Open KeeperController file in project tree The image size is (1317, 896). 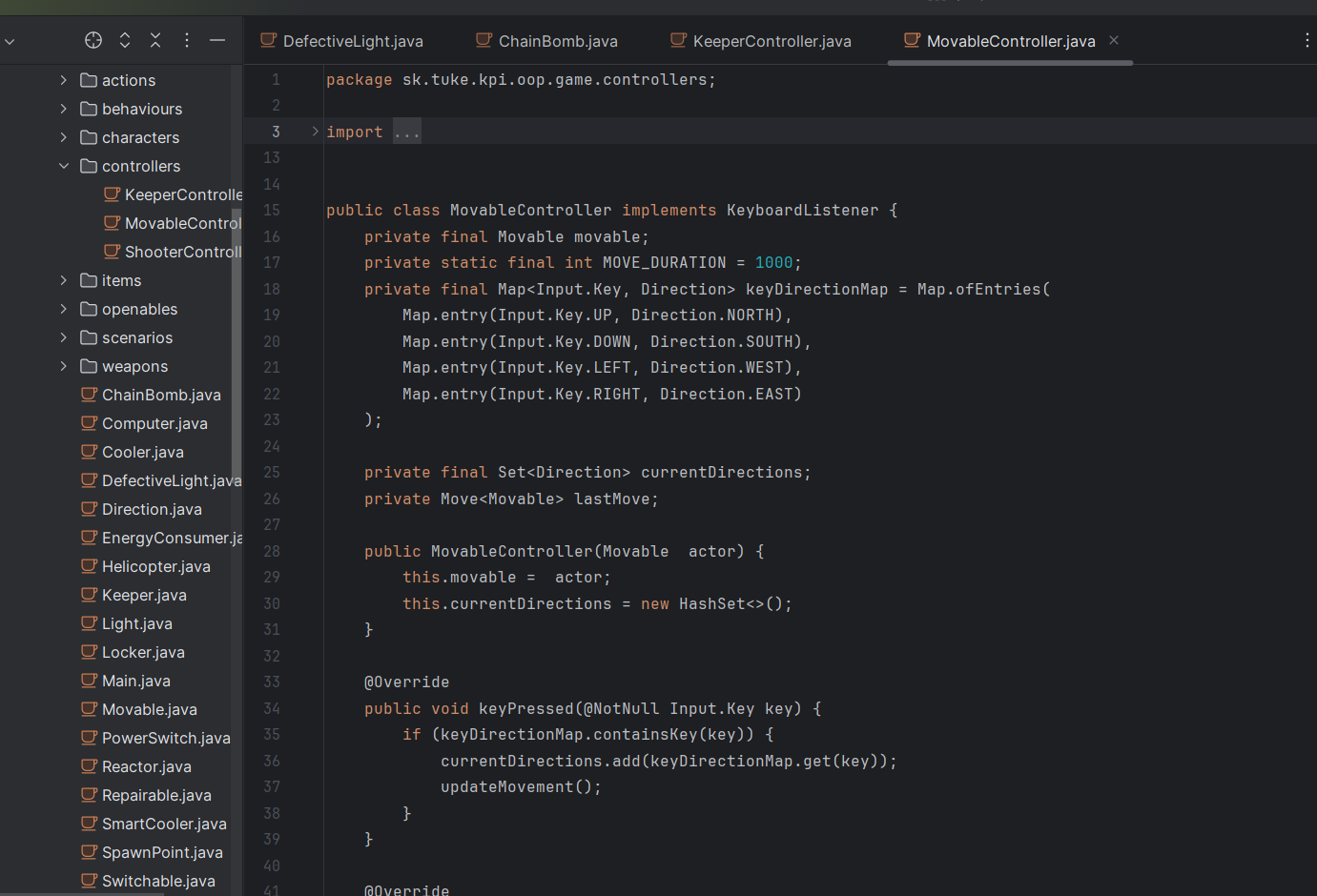coord(173,194)
